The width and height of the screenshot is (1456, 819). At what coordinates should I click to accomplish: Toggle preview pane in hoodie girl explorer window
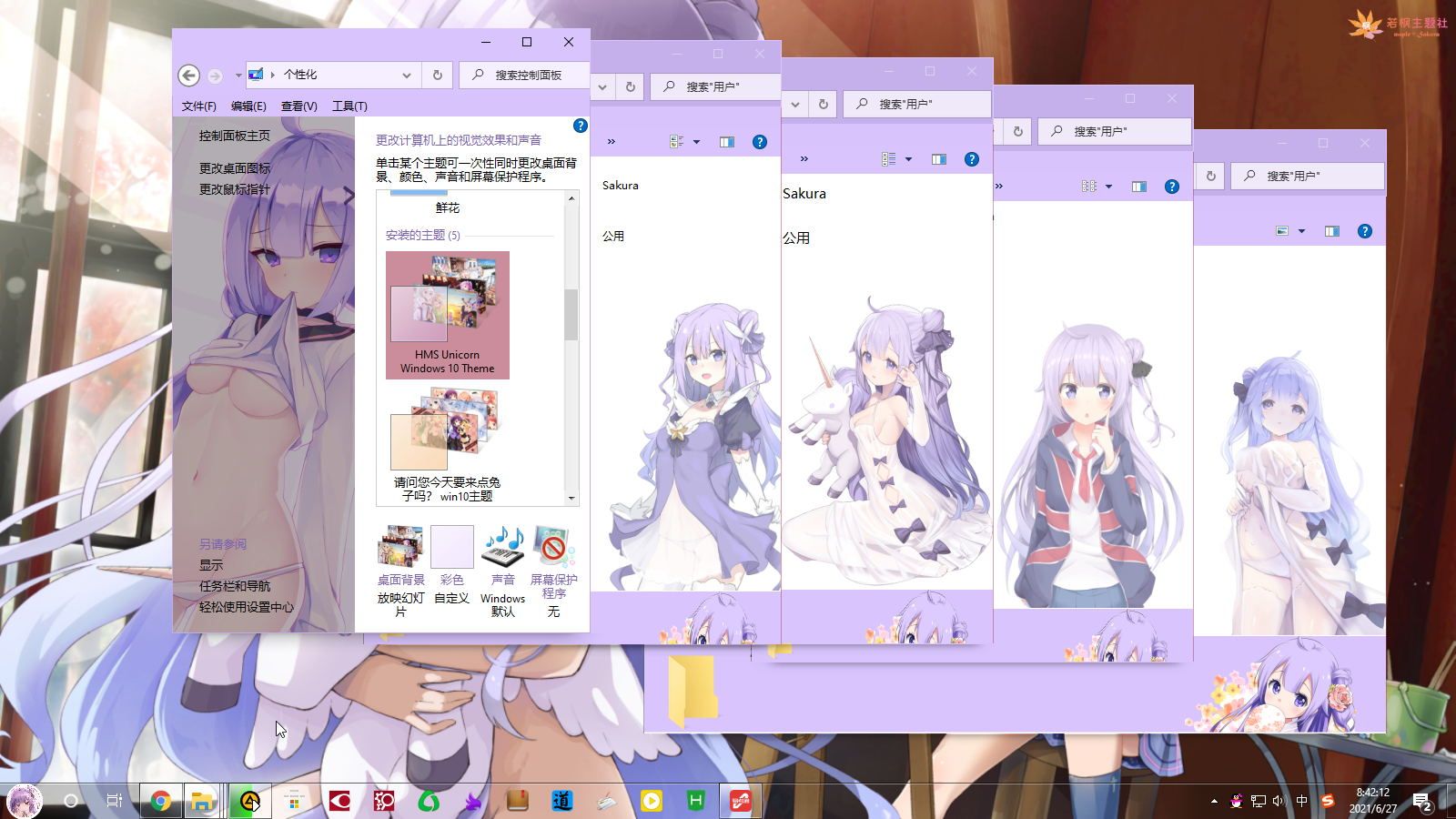(1139, 187)
